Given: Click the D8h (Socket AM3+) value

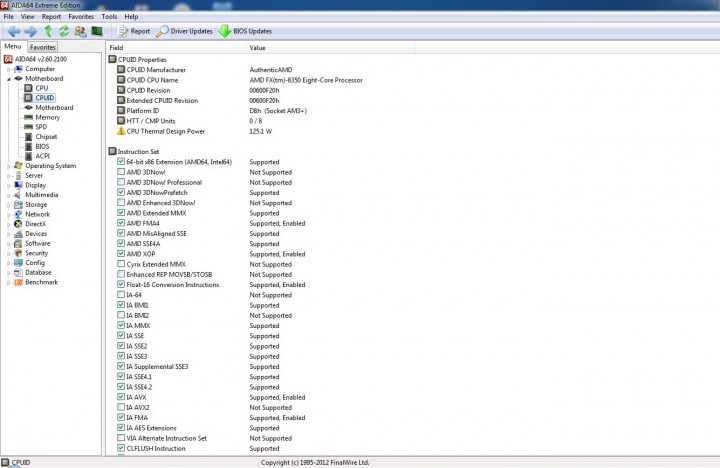Looking at the screenshot, I should point(278,111).
